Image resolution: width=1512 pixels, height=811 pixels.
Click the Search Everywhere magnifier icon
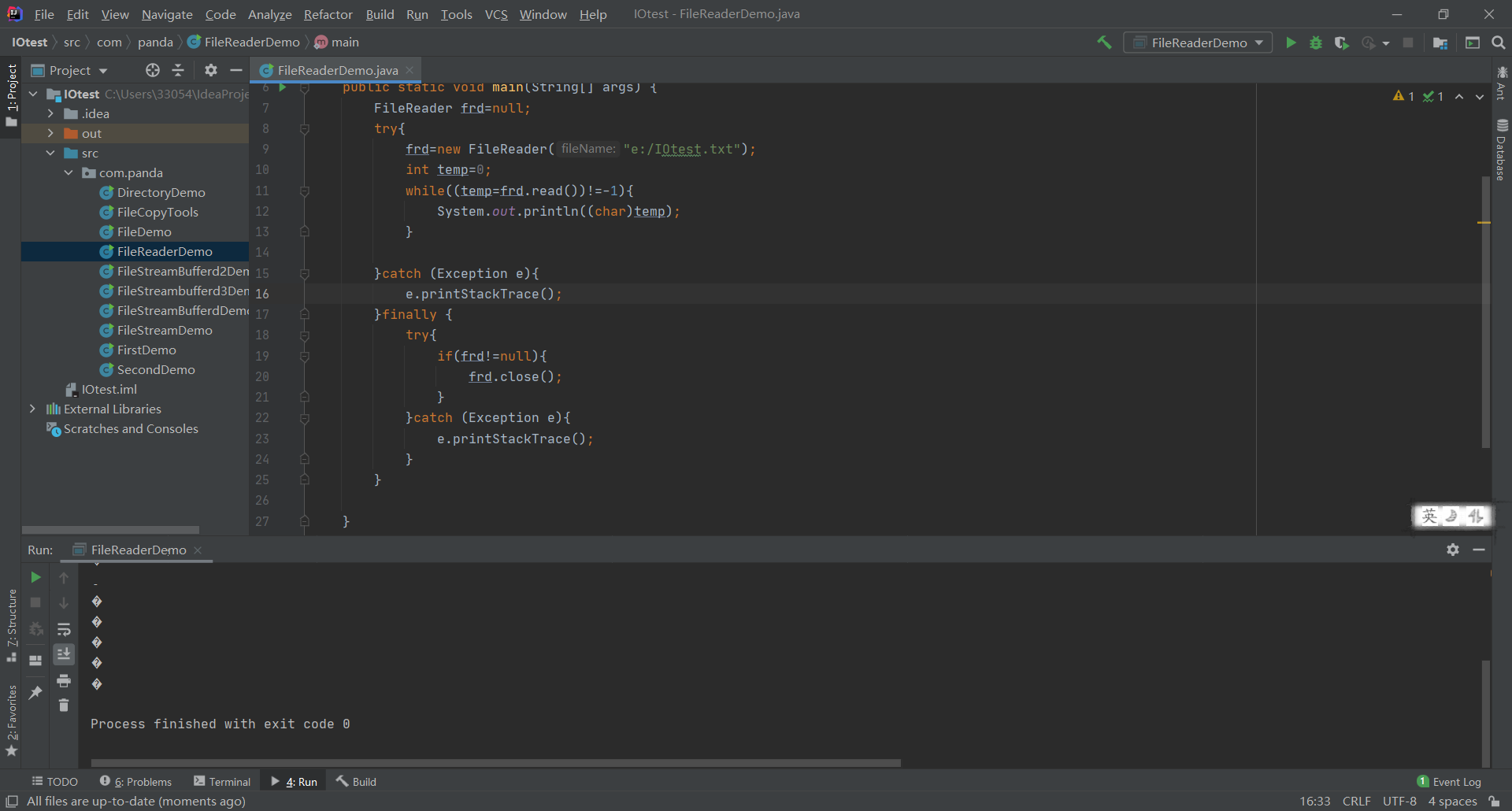click(1499, 43)
